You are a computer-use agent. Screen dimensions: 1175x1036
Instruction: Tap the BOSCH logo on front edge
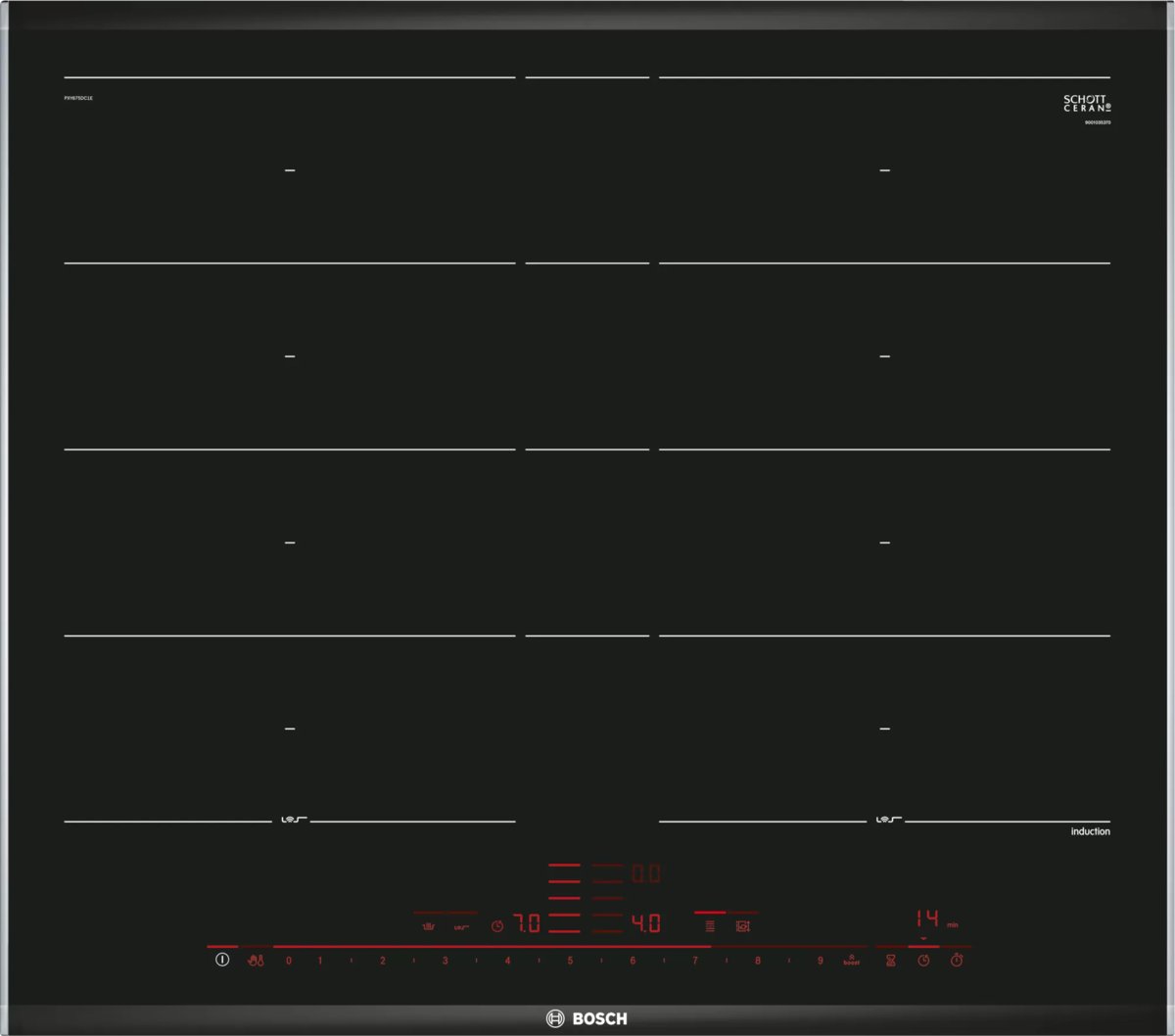click(587, 1018)
